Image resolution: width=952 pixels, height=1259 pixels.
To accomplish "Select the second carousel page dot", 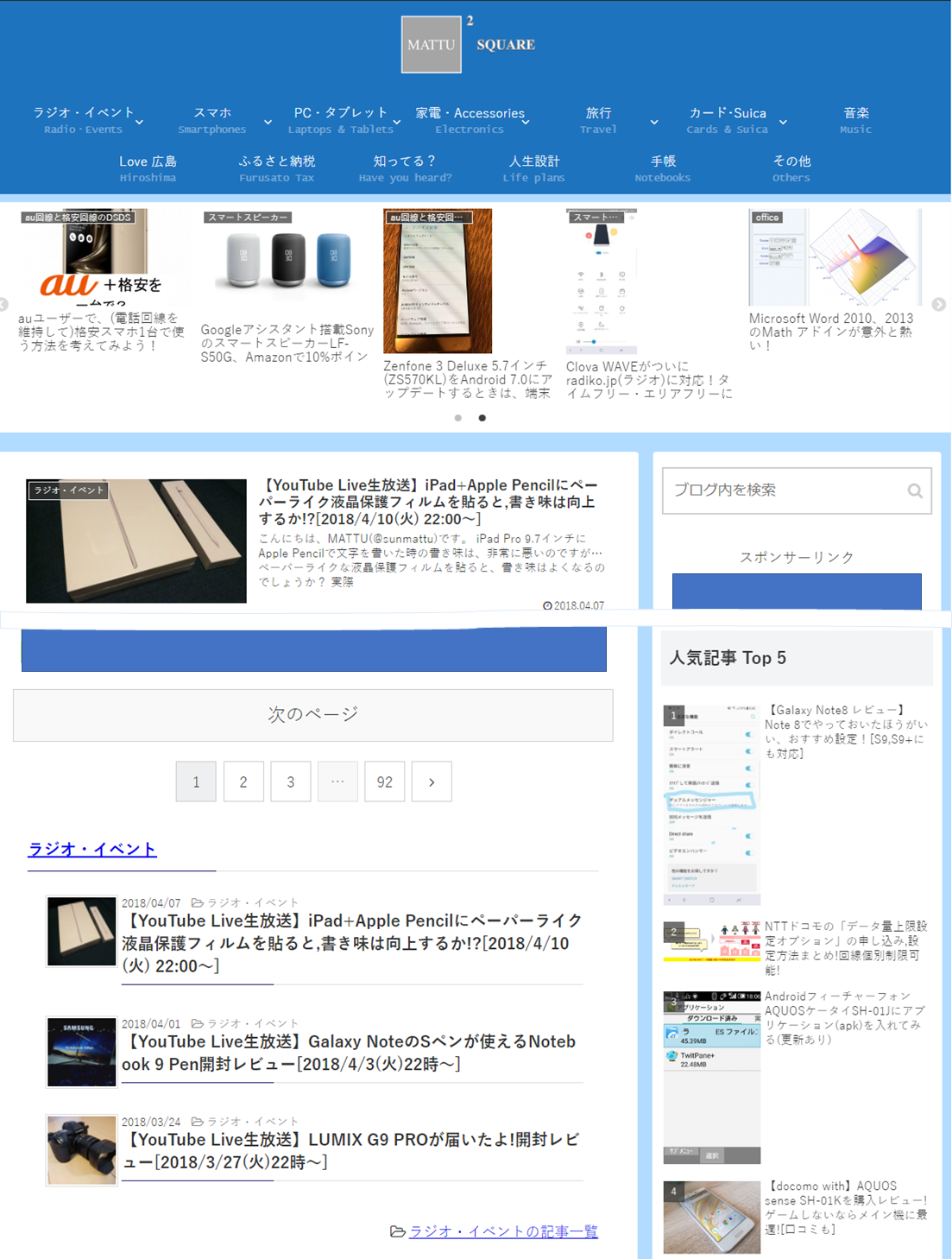I will 482,418.
